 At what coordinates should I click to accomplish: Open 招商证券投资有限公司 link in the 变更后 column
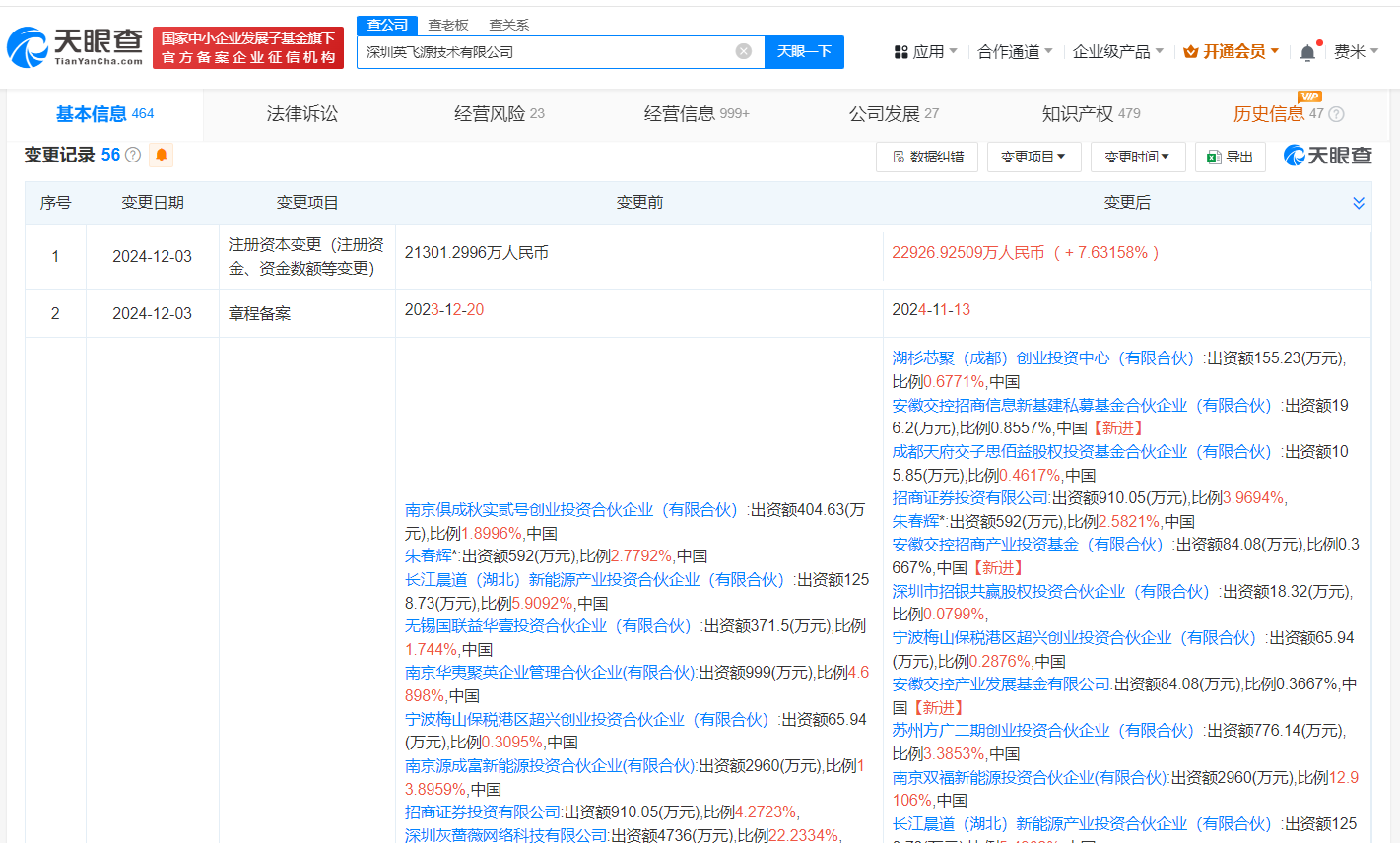[970, 498]
